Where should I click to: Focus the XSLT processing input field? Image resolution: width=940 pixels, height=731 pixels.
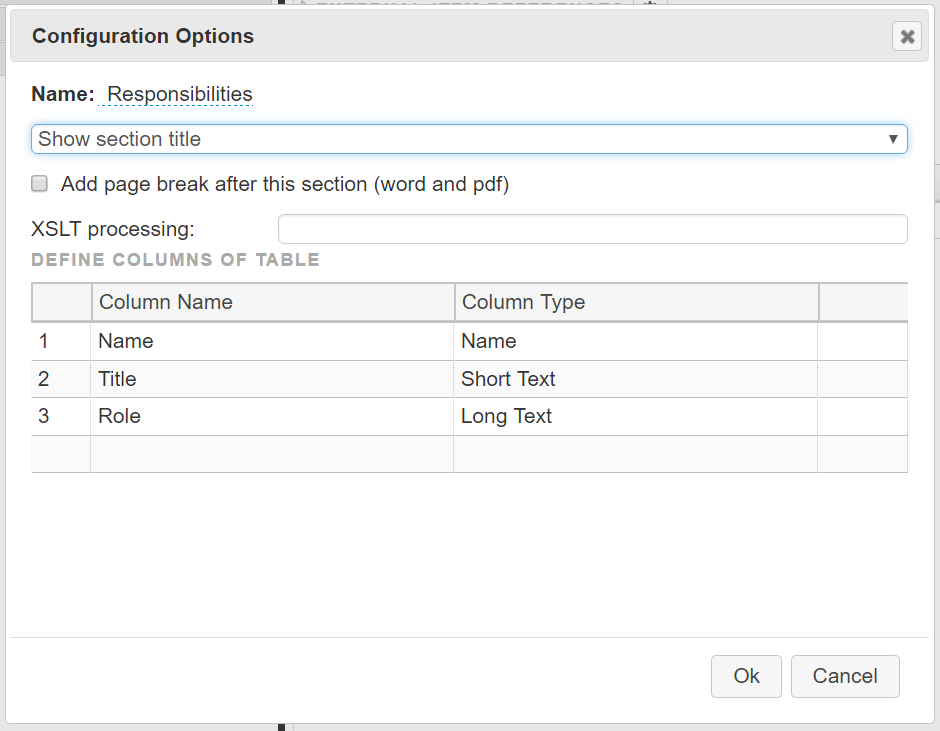[592, 229]
